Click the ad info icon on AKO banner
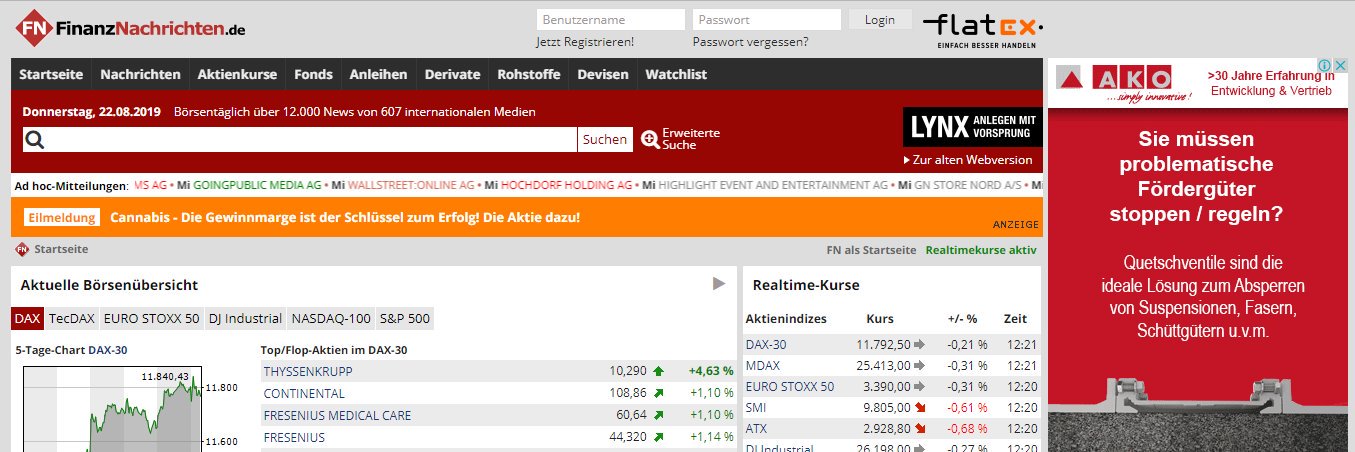Image resolution: width=1355 pixels, height=452 pixels. (1324, 66)
